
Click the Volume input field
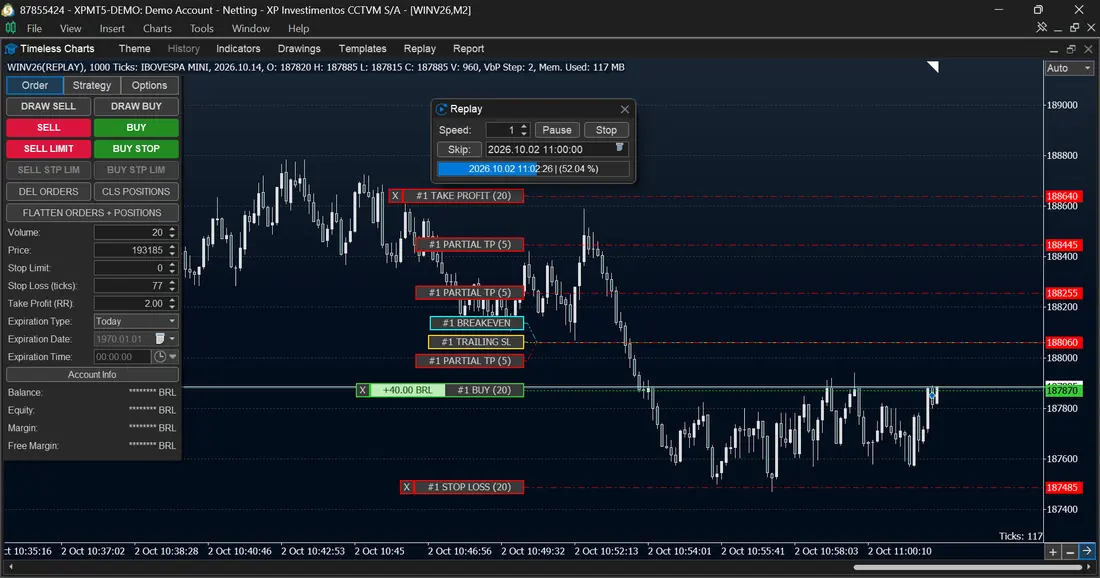click(x=130, y=232)
